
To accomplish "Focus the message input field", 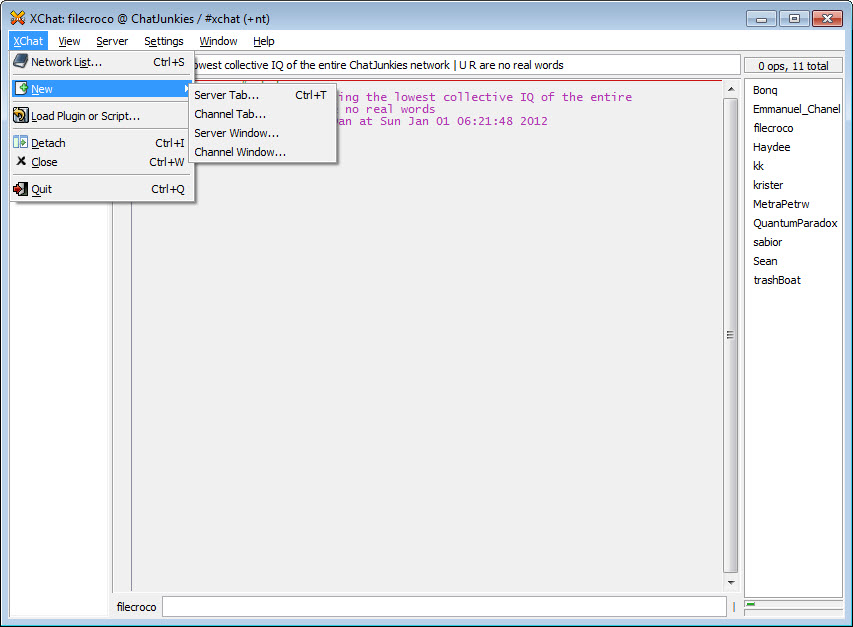I will tap(444, 607).
